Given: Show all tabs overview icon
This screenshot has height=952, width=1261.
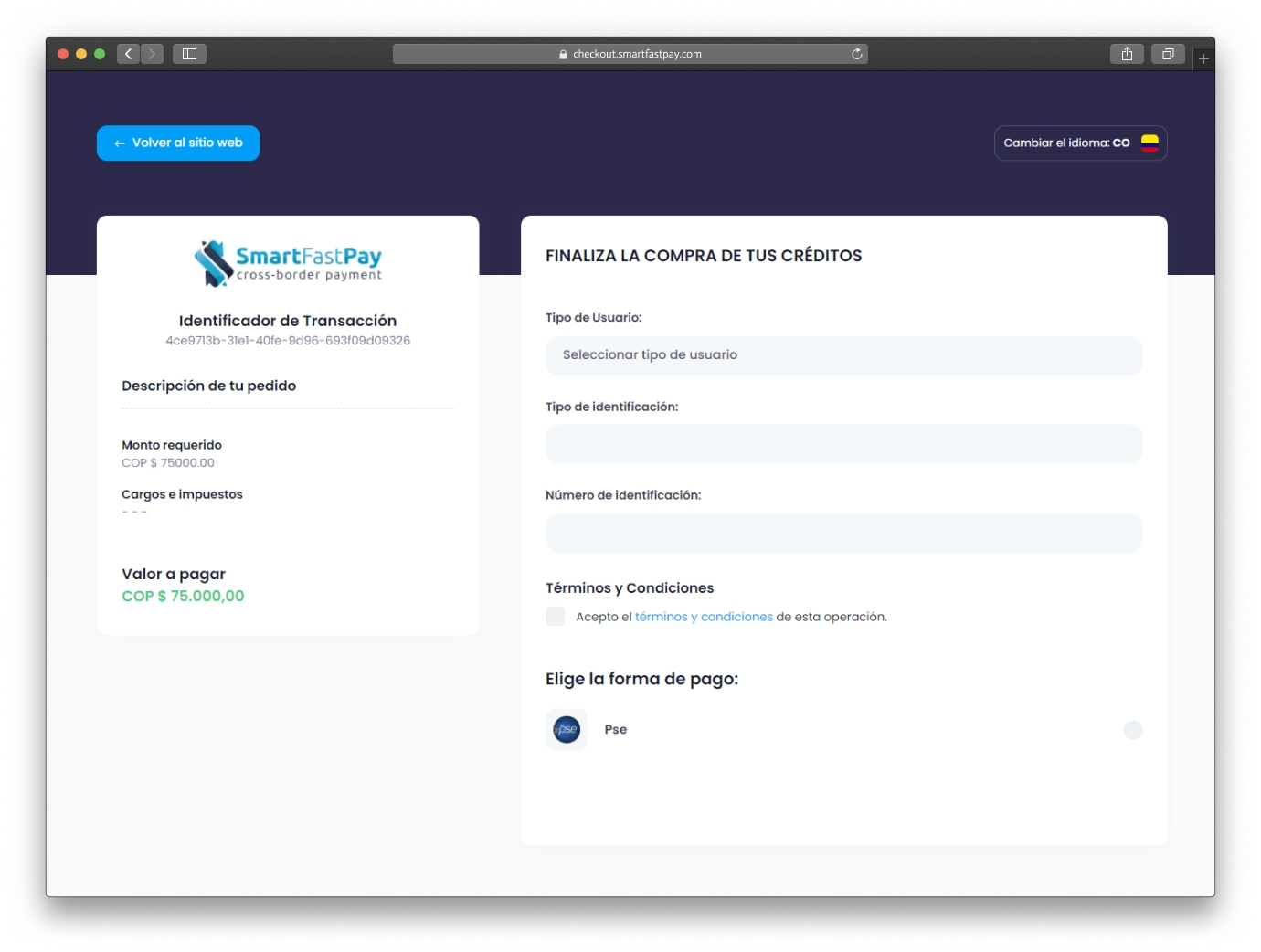Looking at the screenshot, I should pyautogui.click(x=1168, y=54).
